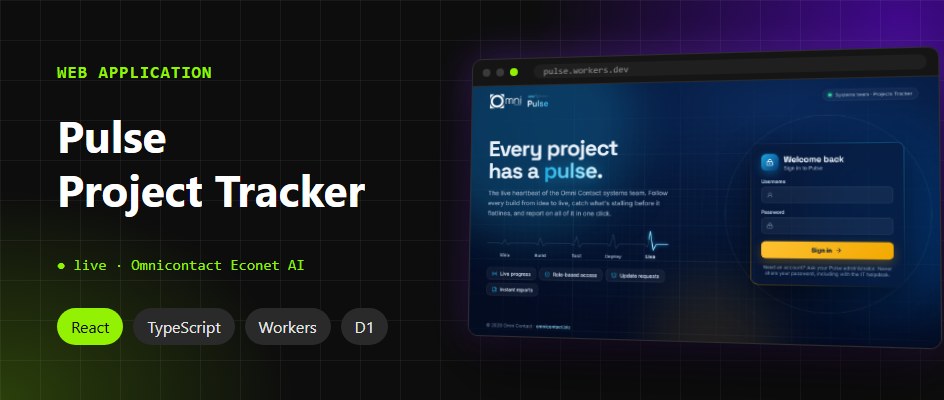Click the Omni logo in the mockup header
The height and width of the screenshot is (400, 944).
point(505,101)
